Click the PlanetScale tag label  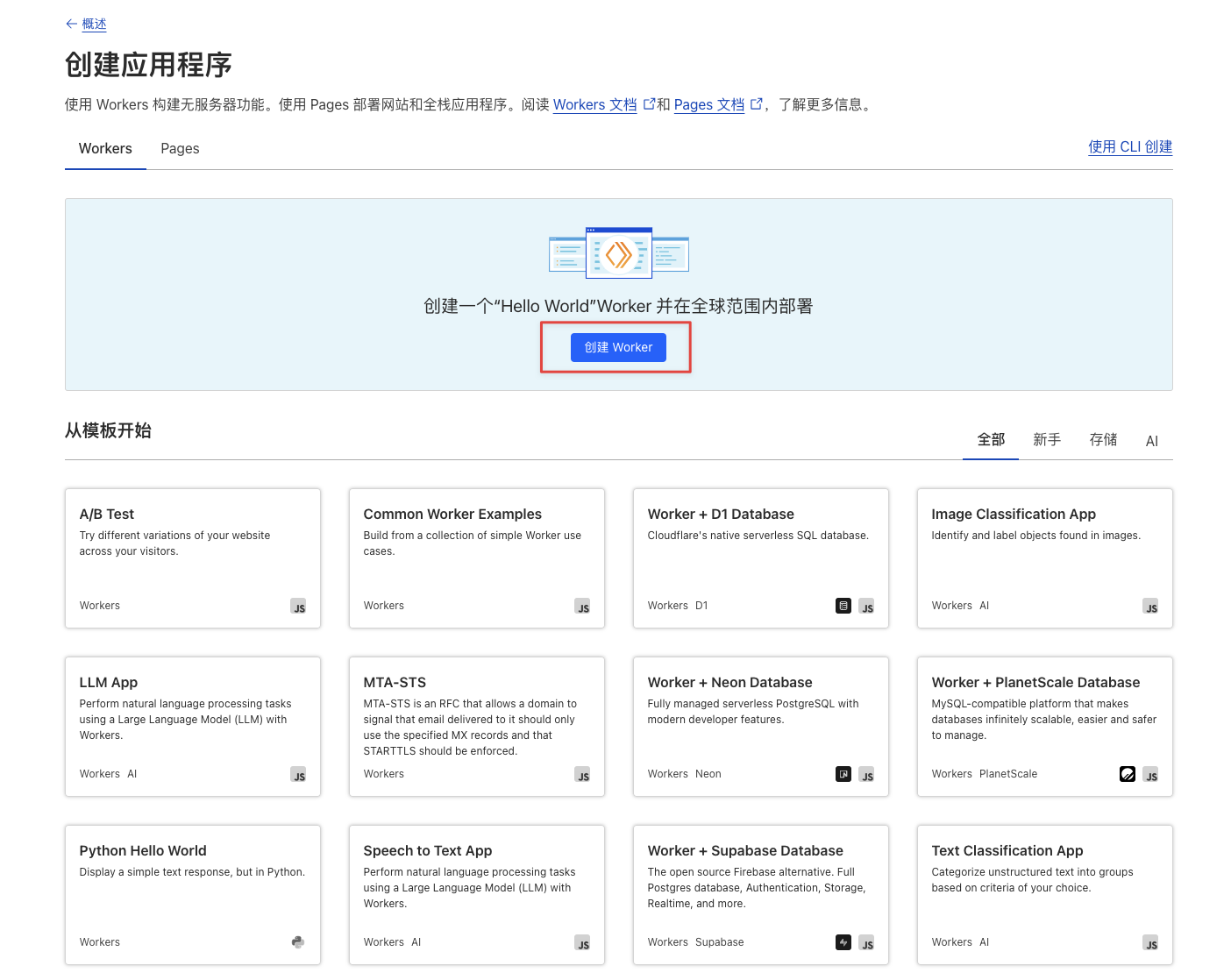point(1008,774)
